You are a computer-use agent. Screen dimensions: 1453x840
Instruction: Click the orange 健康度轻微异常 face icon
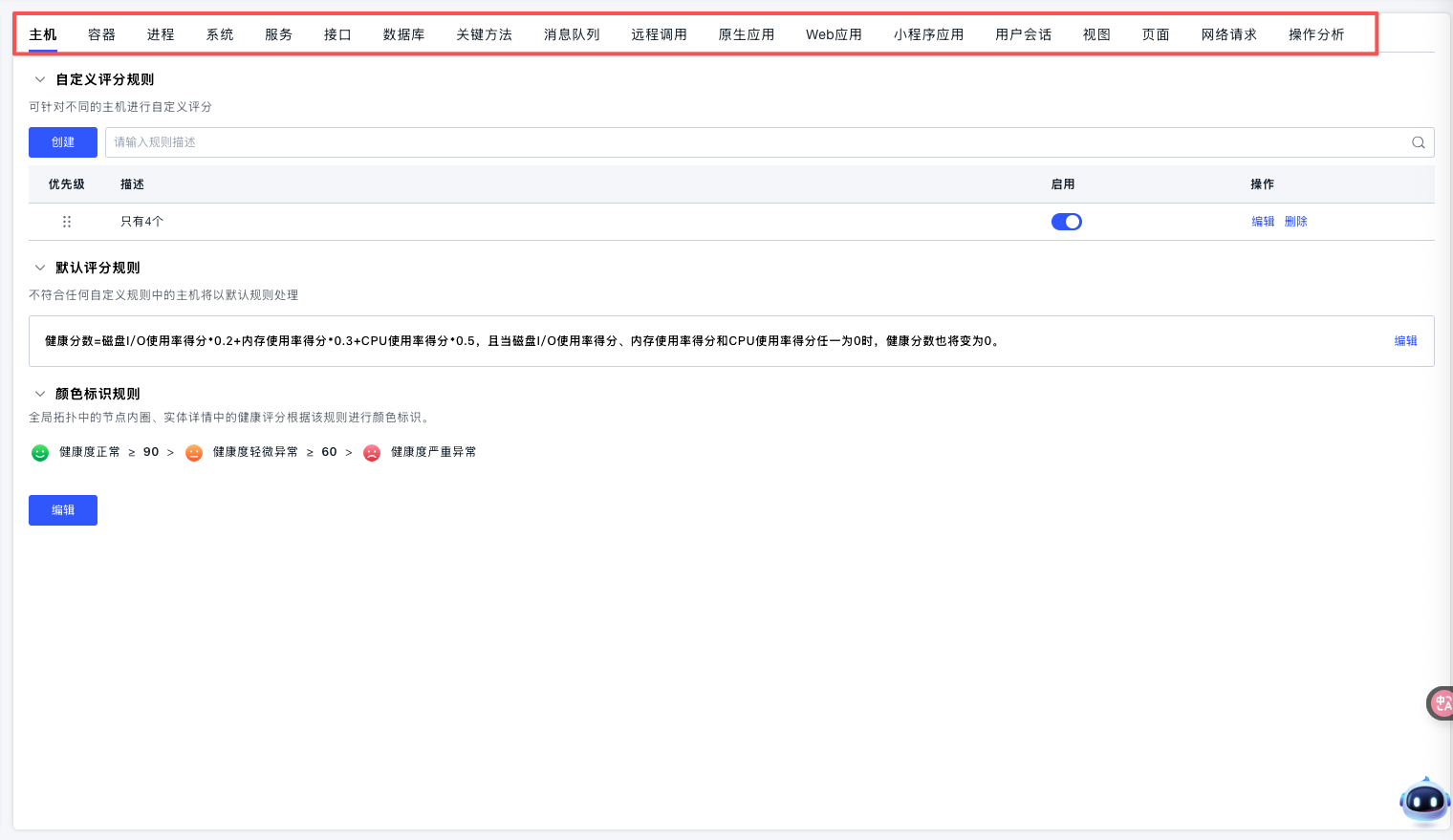(x=194, y=453)
